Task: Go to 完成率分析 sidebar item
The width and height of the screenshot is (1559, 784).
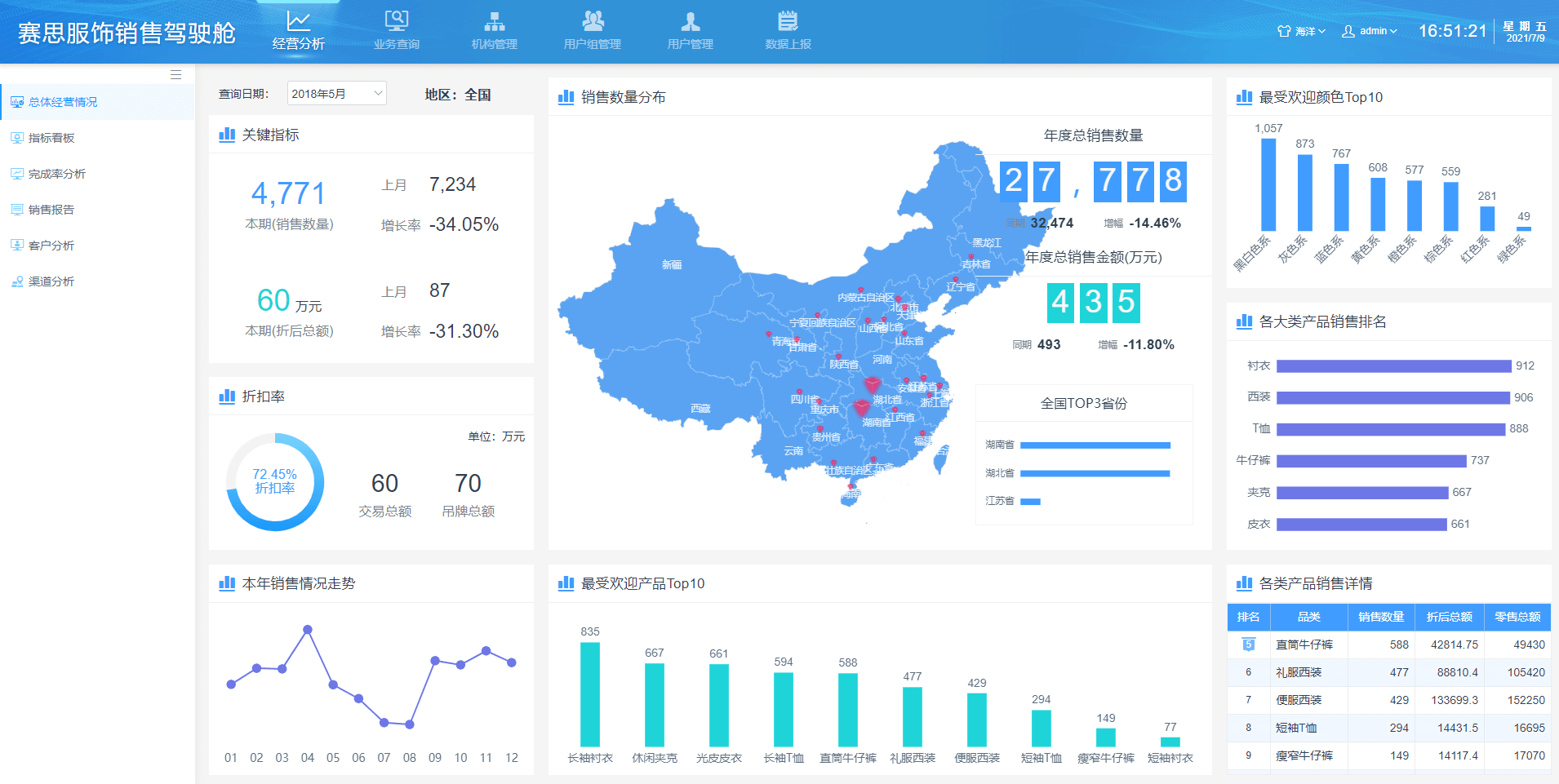Action: point(56,174)
